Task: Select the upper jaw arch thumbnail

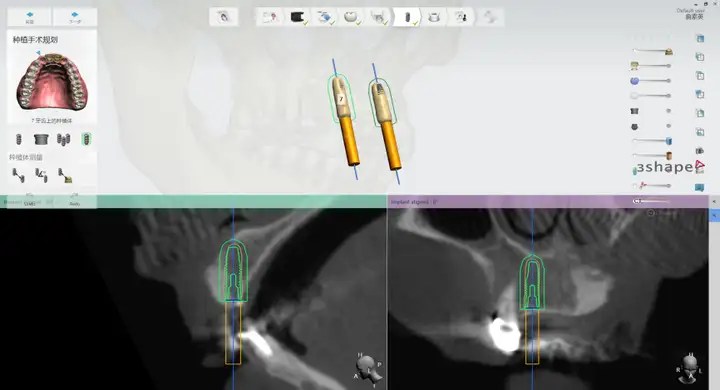Action: click(x=51, y=82)
